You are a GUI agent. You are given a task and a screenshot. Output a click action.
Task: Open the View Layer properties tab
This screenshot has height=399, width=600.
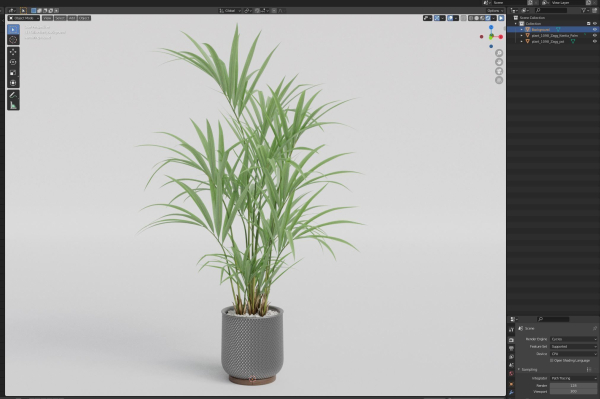point(512,357)
